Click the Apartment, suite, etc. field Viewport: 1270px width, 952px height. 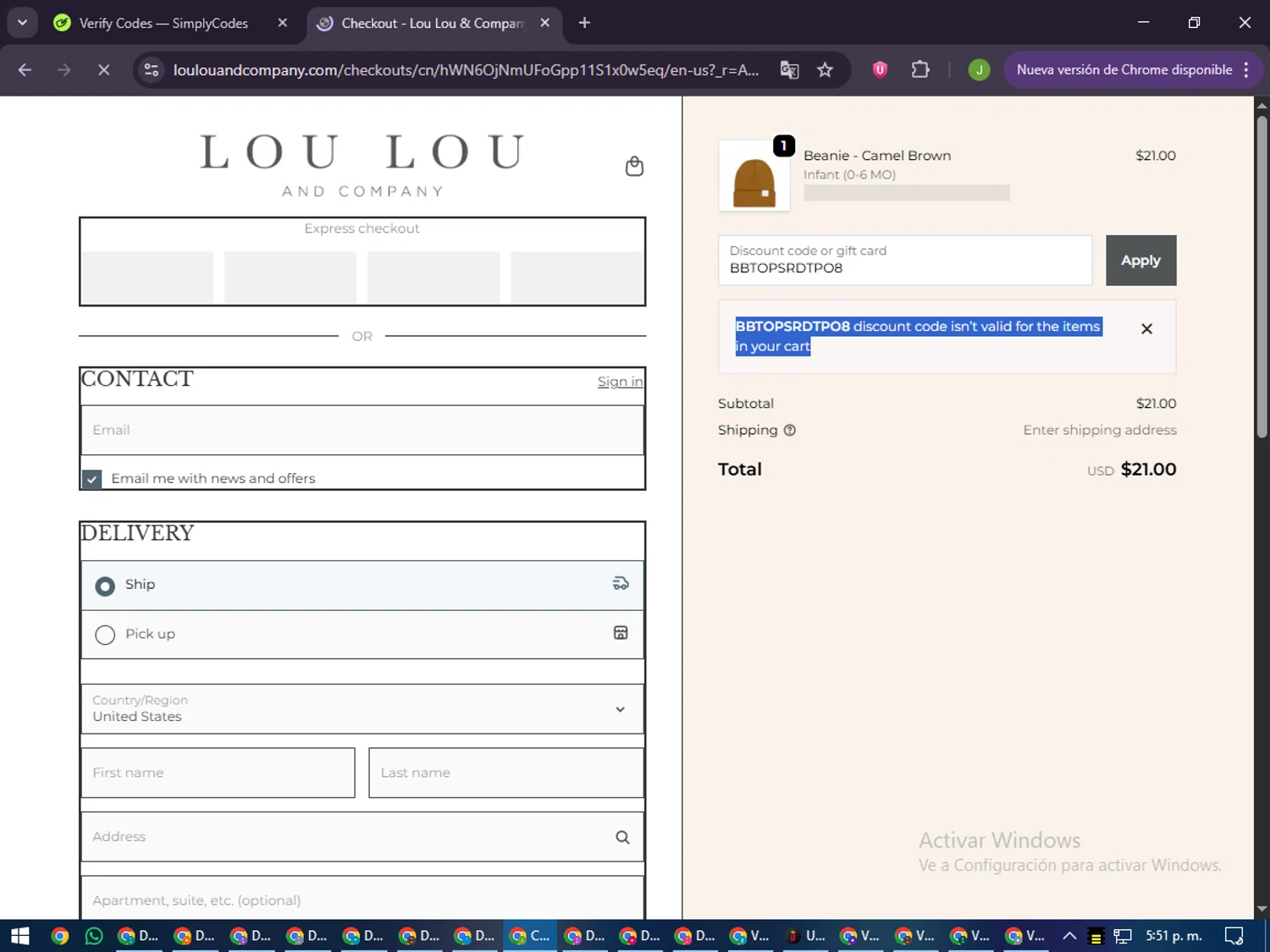(x=362, y=899)
